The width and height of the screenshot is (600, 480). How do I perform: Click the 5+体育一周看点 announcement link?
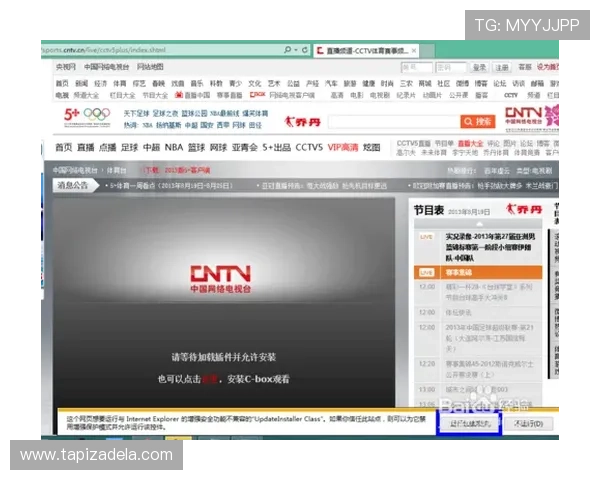tap(171, 186)
